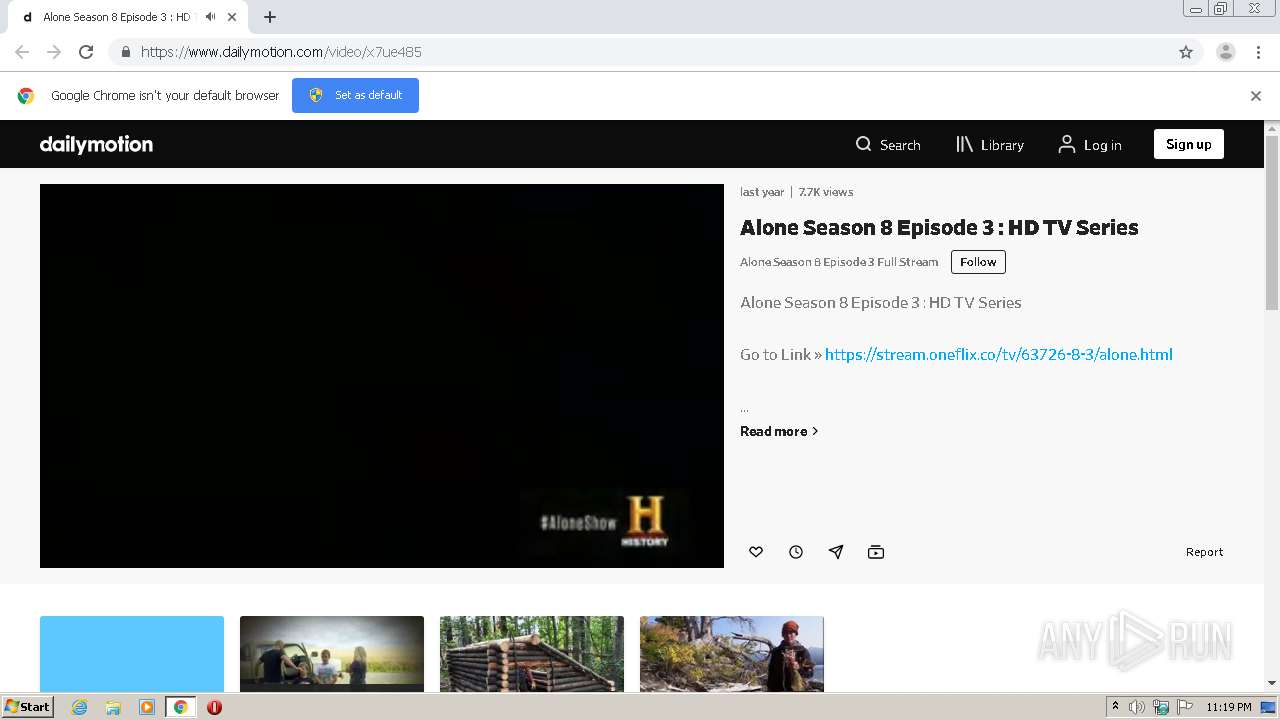Click Set as default button
The image size is (1280, 720).
(x=355, y=95)
